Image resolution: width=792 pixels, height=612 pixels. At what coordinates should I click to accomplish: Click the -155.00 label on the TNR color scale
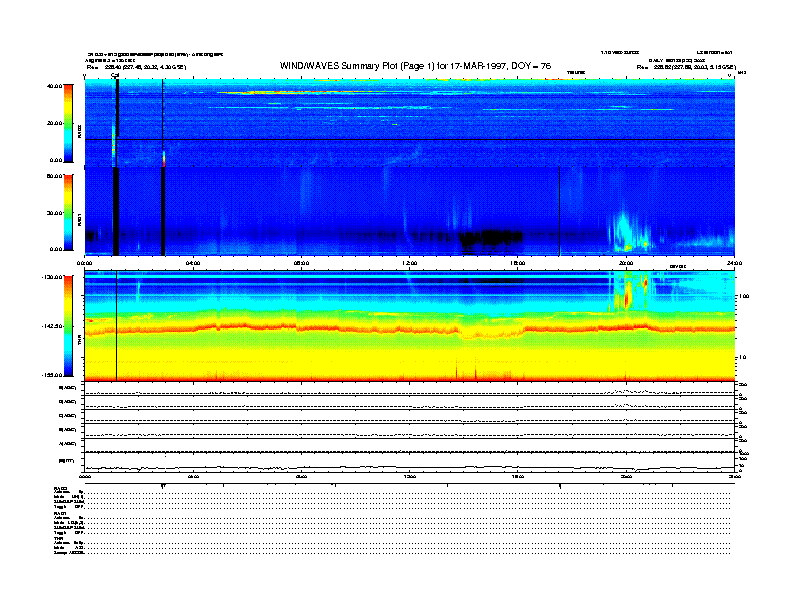pos(52,375)
